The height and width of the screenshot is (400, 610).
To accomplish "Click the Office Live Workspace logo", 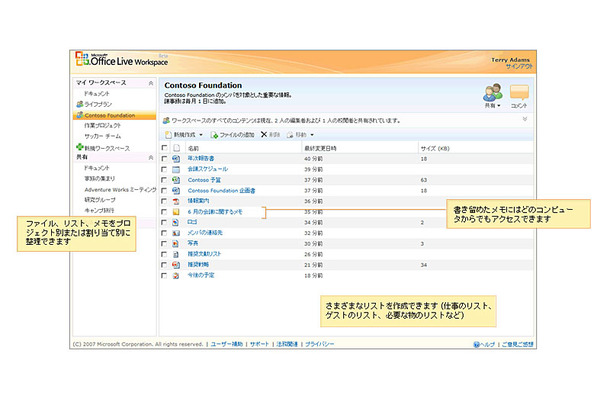I will pyautogui.click(x=121, y=60).
